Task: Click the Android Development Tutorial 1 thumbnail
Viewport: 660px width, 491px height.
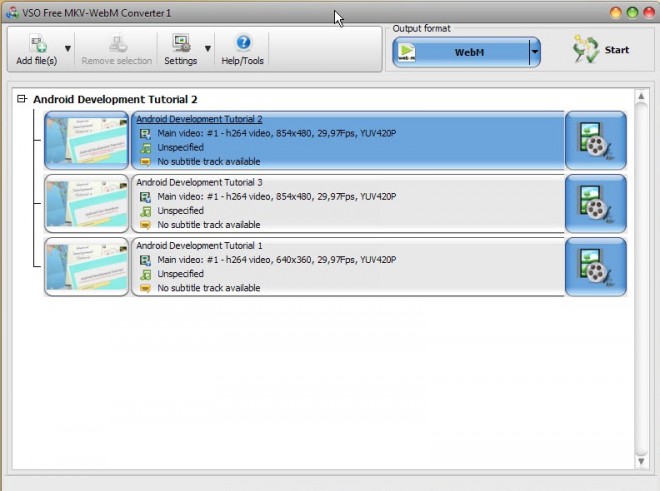Action: [87, 267]
